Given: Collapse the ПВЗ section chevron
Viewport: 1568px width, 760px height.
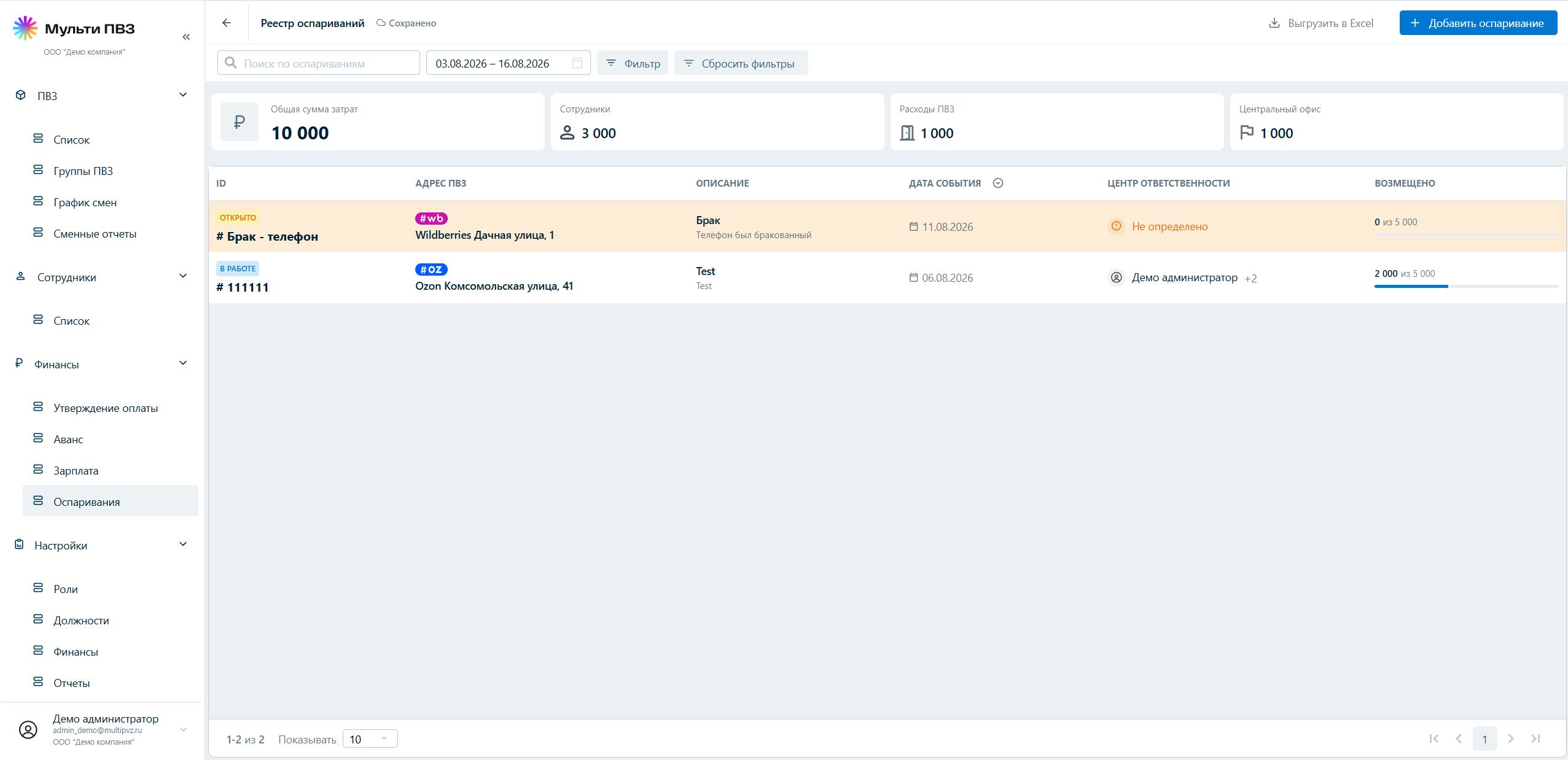Looking at the screenshot, I should (183, 95).
